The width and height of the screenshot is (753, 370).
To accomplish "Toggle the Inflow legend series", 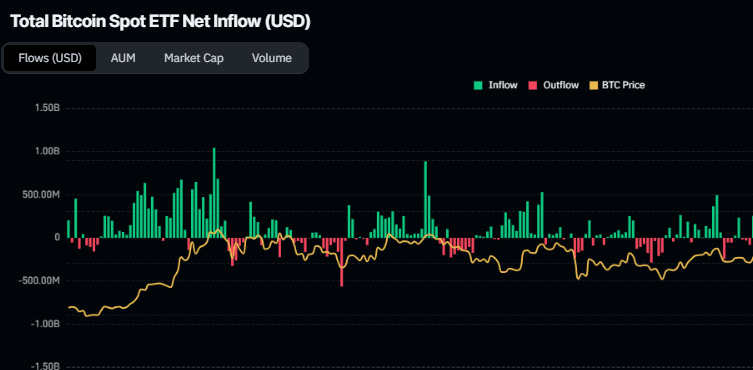I will [496, 86].
